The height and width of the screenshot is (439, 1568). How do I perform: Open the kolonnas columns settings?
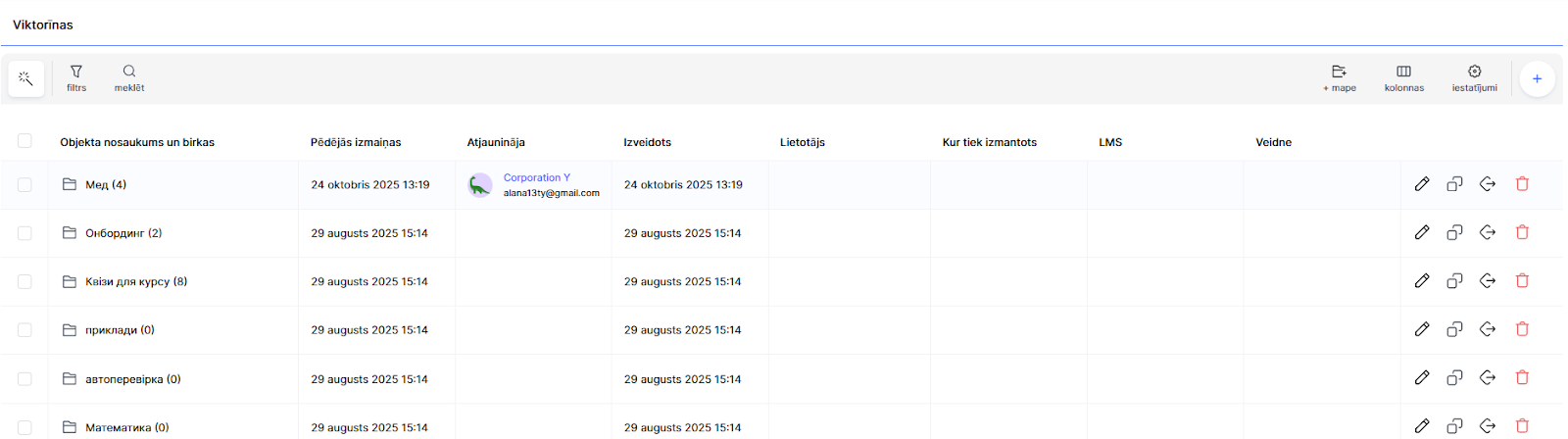click(x=1403, y=77)
